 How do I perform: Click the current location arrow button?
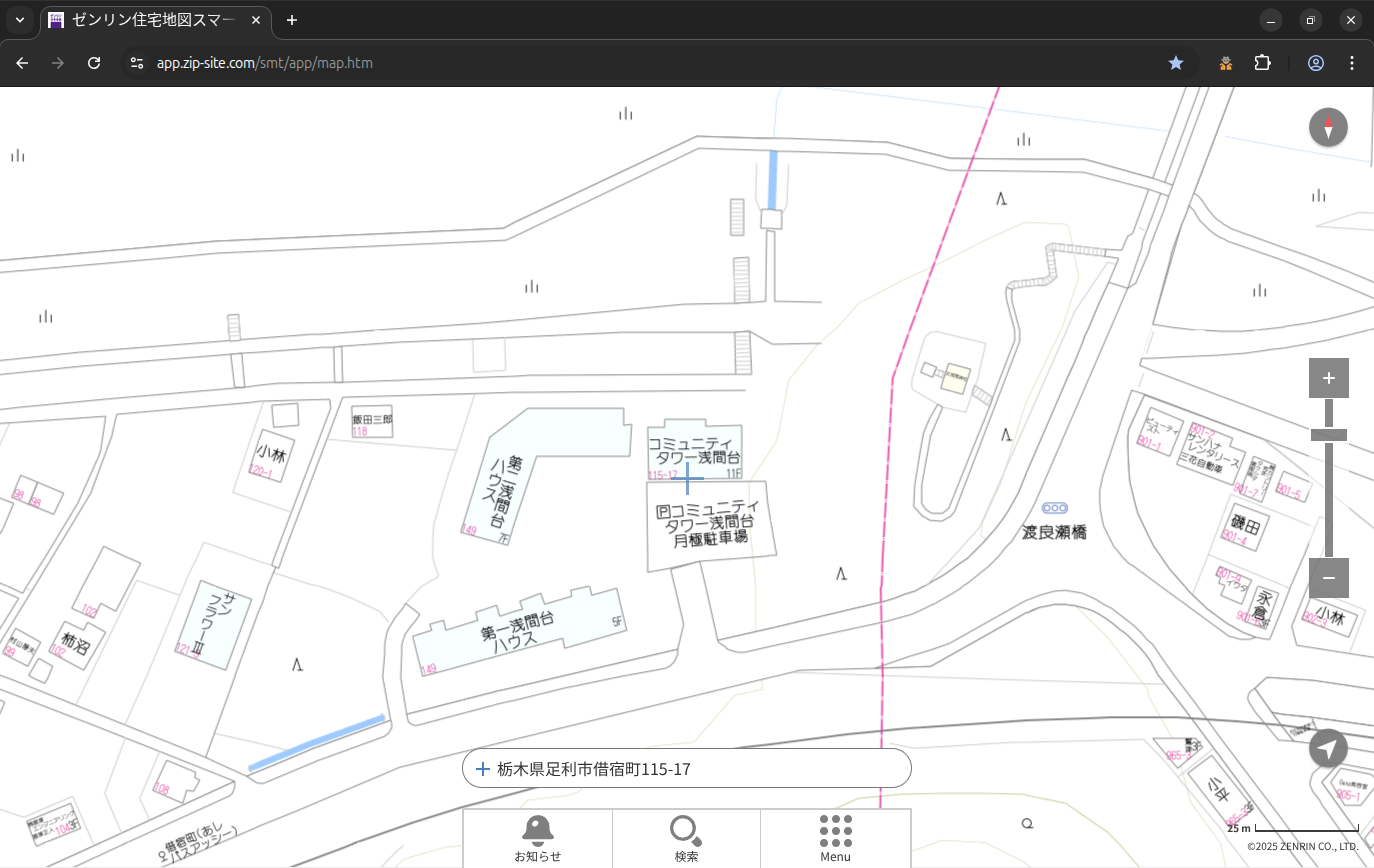pyautogui.click(x=1328, y=749)
